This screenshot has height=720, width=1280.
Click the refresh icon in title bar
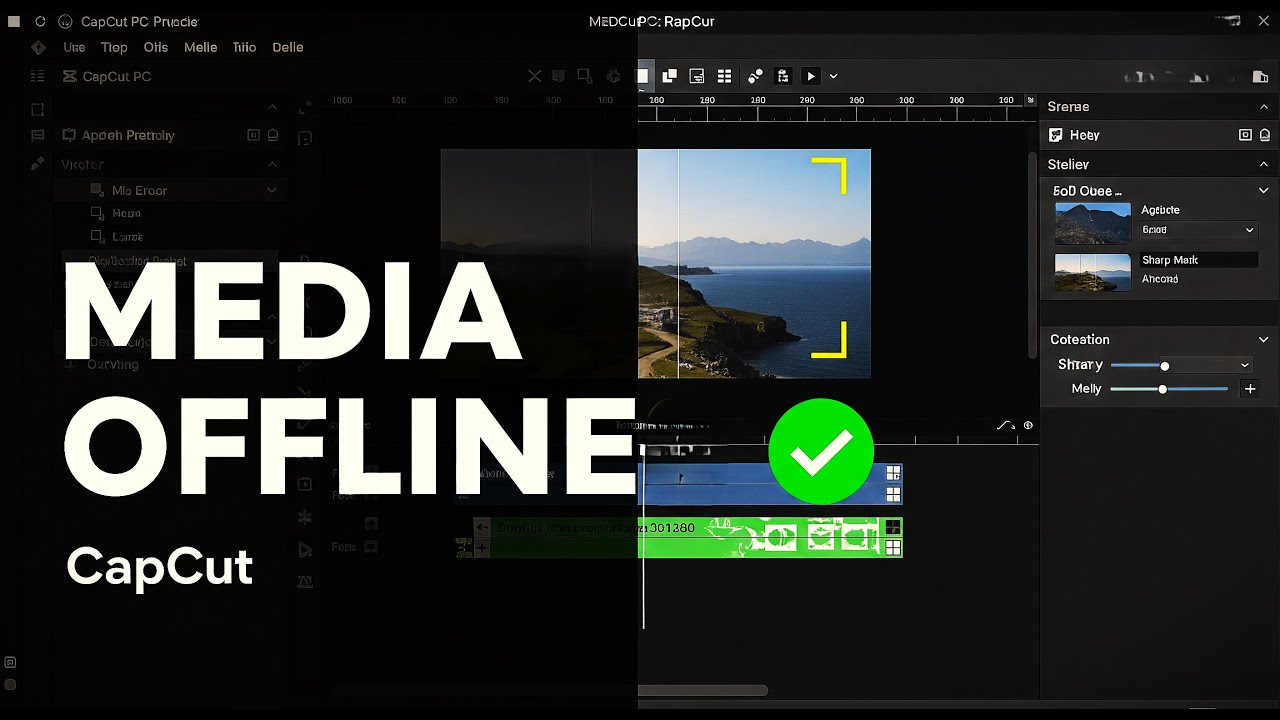point(40,21)
